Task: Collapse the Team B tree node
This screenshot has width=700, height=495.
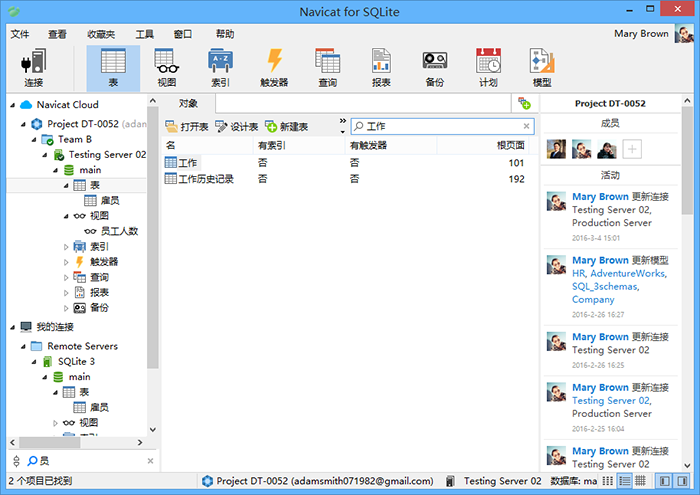Action: pyautogui.click(x=34, y=140)
